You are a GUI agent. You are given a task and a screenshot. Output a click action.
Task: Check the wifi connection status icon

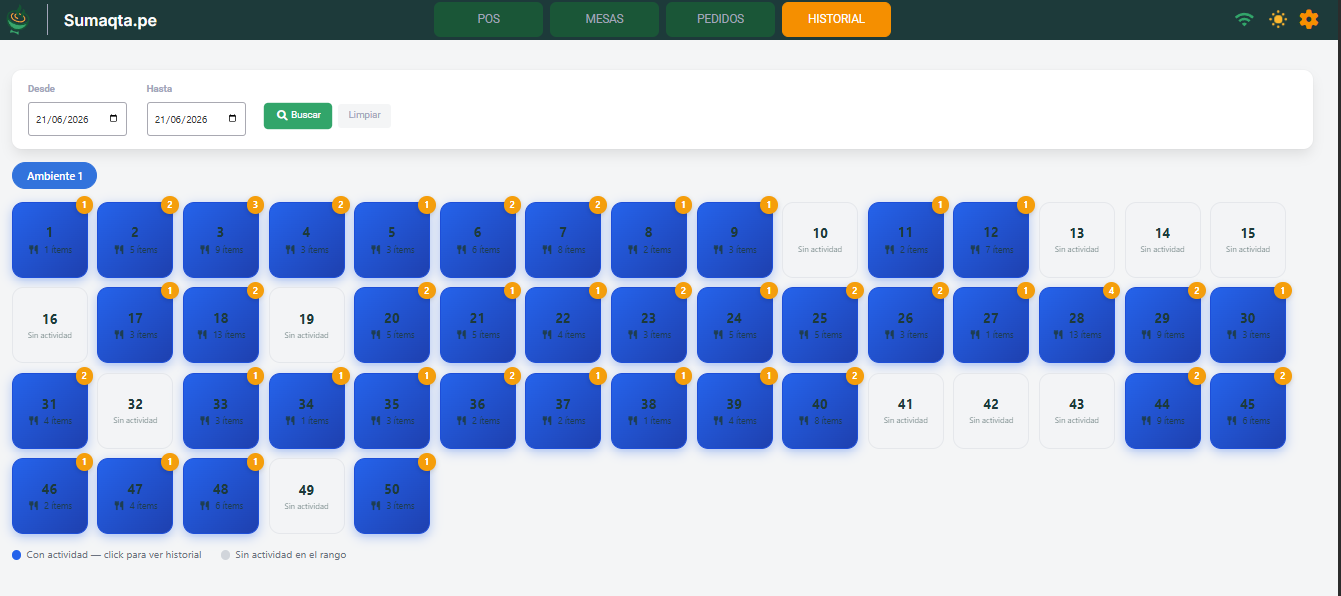click(1244, 19)
